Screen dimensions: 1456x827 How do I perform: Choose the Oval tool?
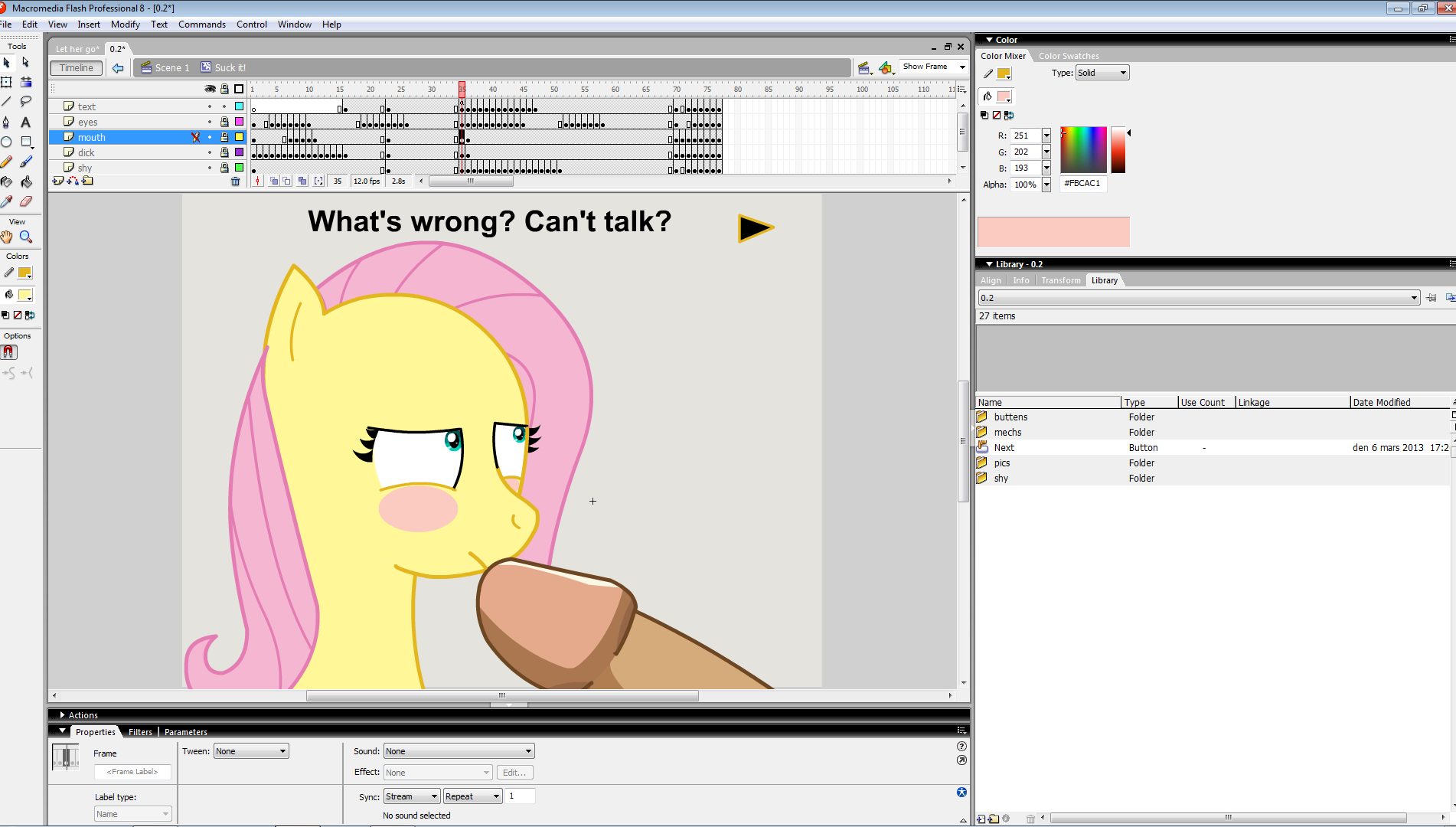click(7, 142)
